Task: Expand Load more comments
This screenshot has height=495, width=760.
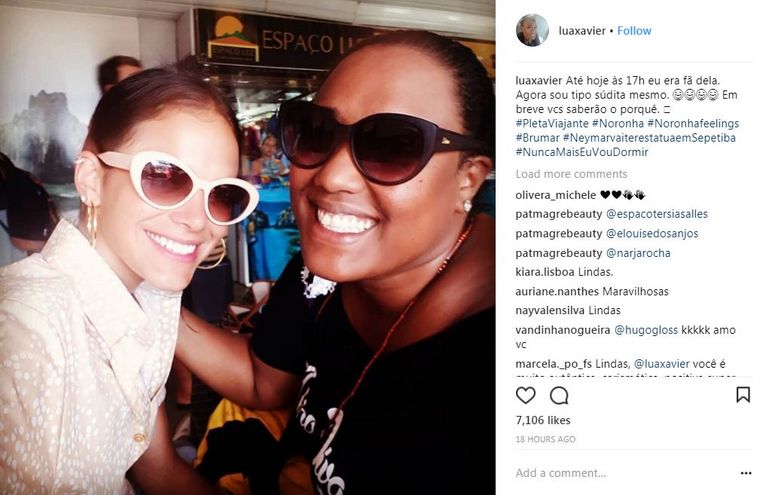Action: tap(571, 174)
